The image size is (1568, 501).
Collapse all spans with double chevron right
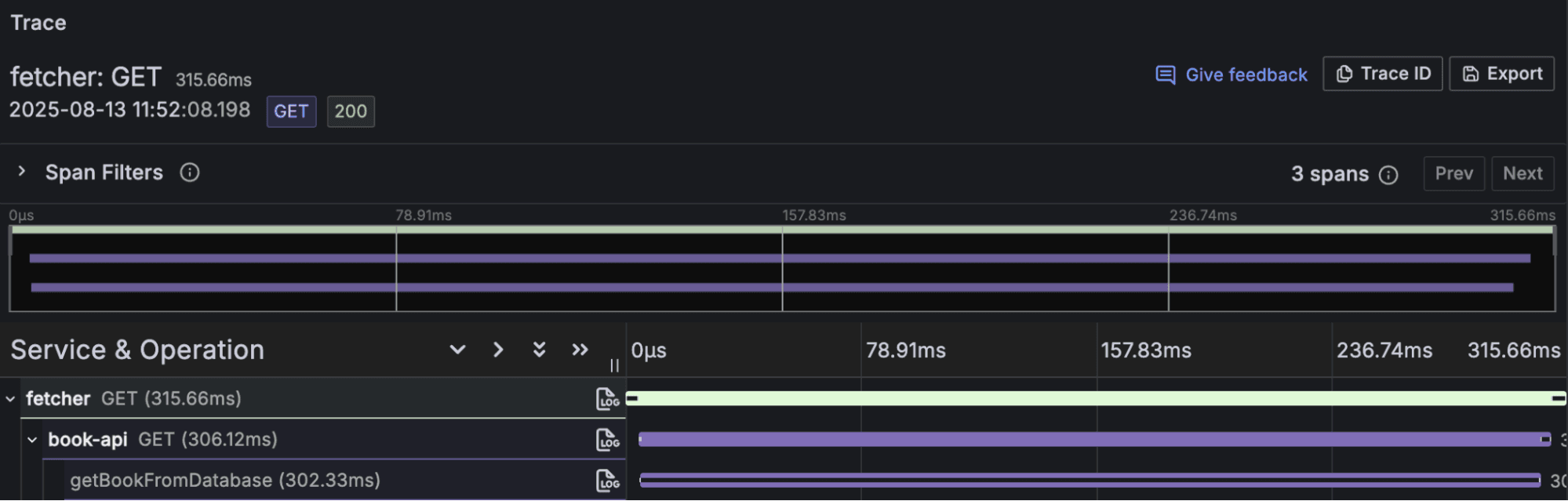[x=580, y=350]
